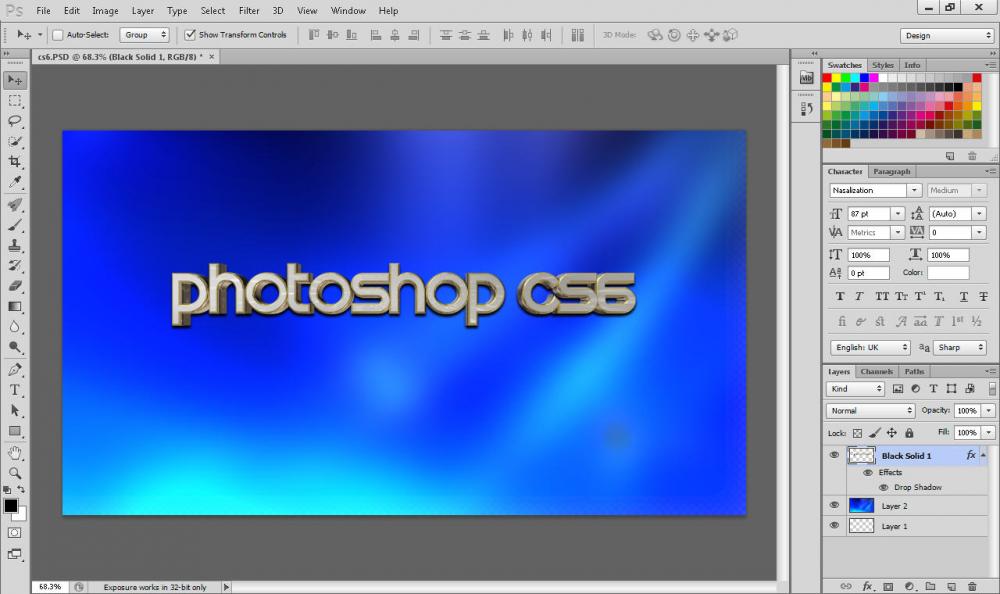Select the Zoom tool
The width and height of the screenshot is (1000, 594).
pos(15,473)
